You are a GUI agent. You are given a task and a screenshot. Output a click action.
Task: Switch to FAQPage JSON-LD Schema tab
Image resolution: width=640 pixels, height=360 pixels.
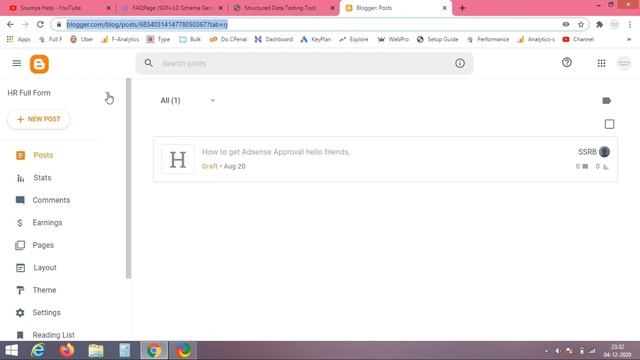[x=171, y=8]
